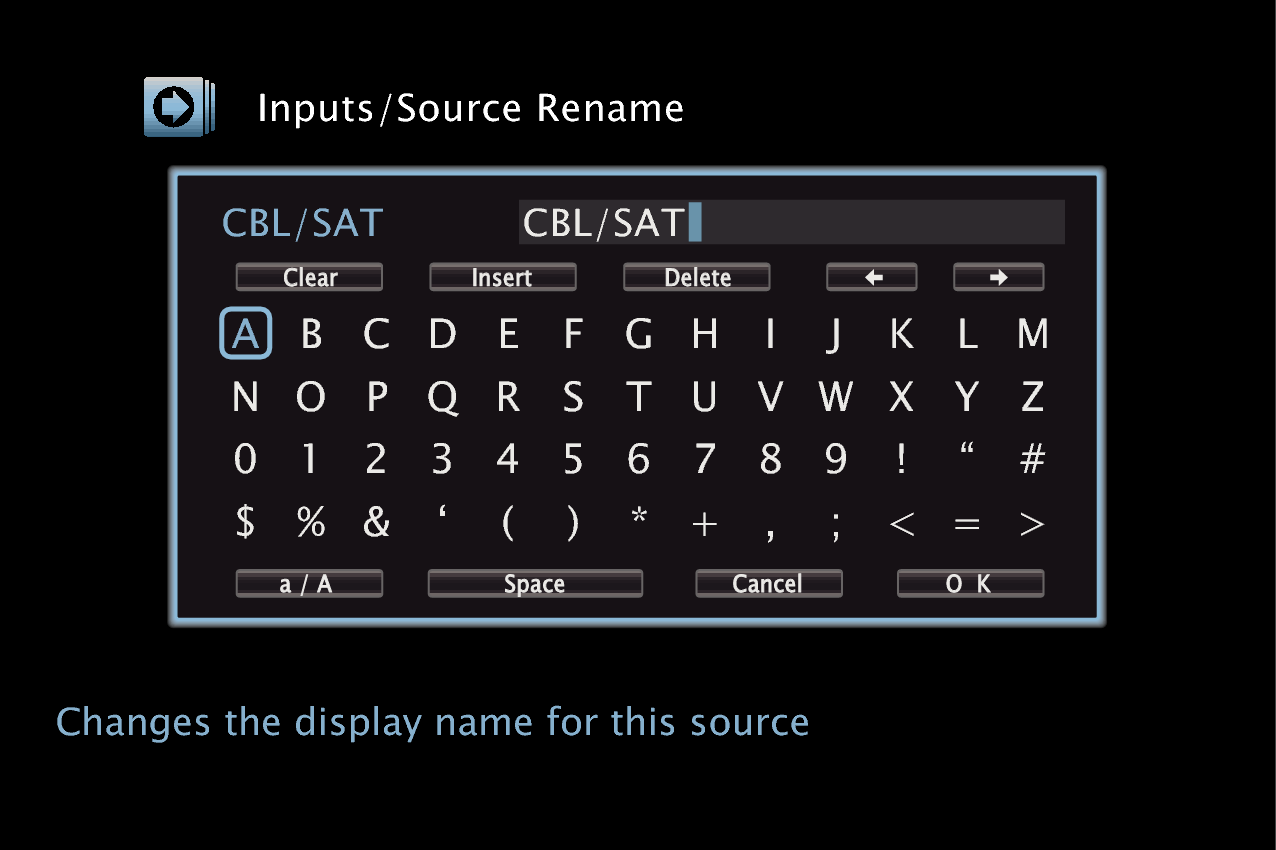The width and height of the screenshot is (1276, 850).
Task: Select the hash symbol key
Action: click(x=1032, y=459)
